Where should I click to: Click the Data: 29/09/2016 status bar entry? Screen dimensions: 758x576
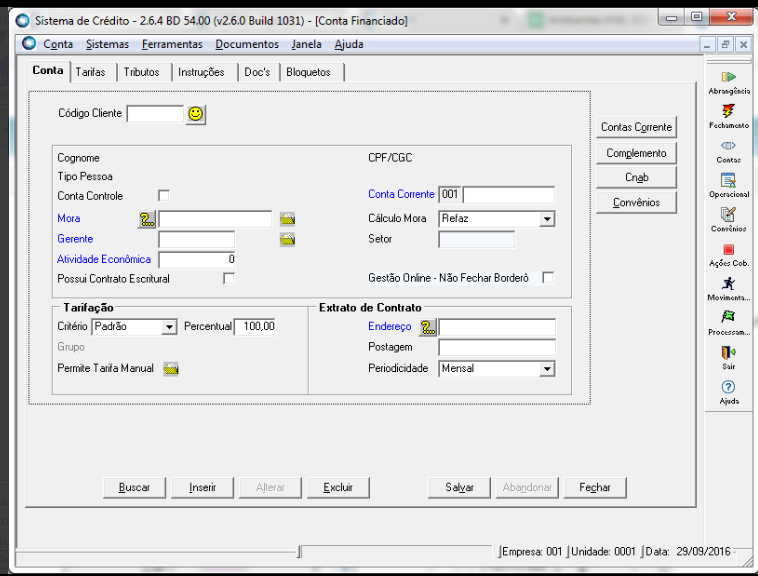coord(688,552)
